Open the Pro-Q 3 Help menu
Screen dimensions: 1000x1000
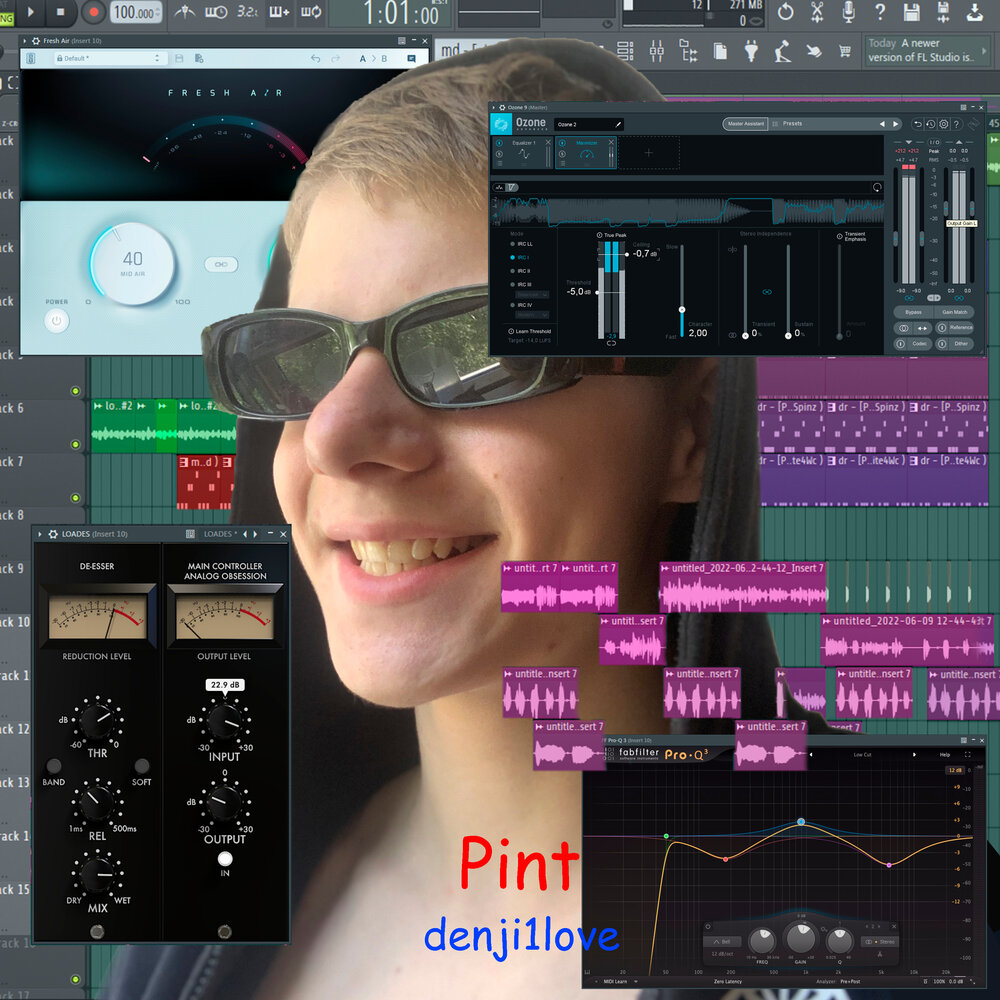944,754
